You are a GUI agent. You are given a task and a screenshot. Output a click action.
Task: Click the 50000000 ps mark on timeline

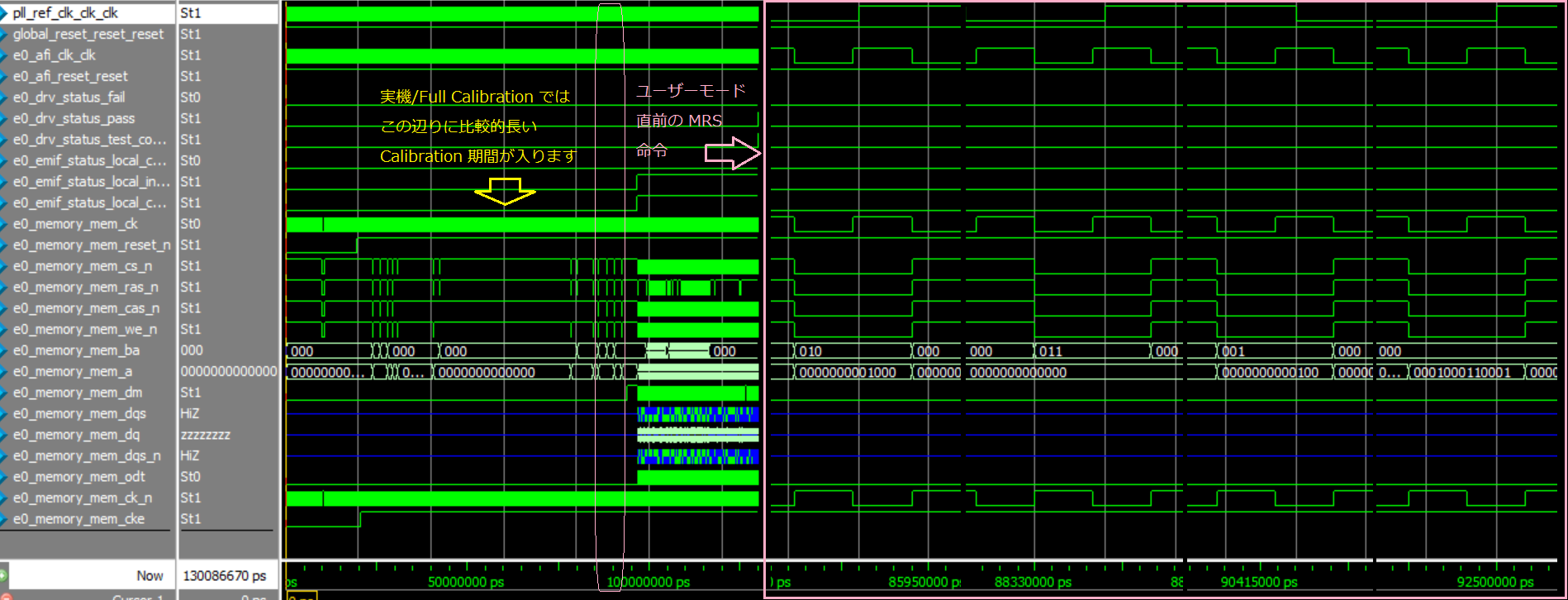point(466,582)
